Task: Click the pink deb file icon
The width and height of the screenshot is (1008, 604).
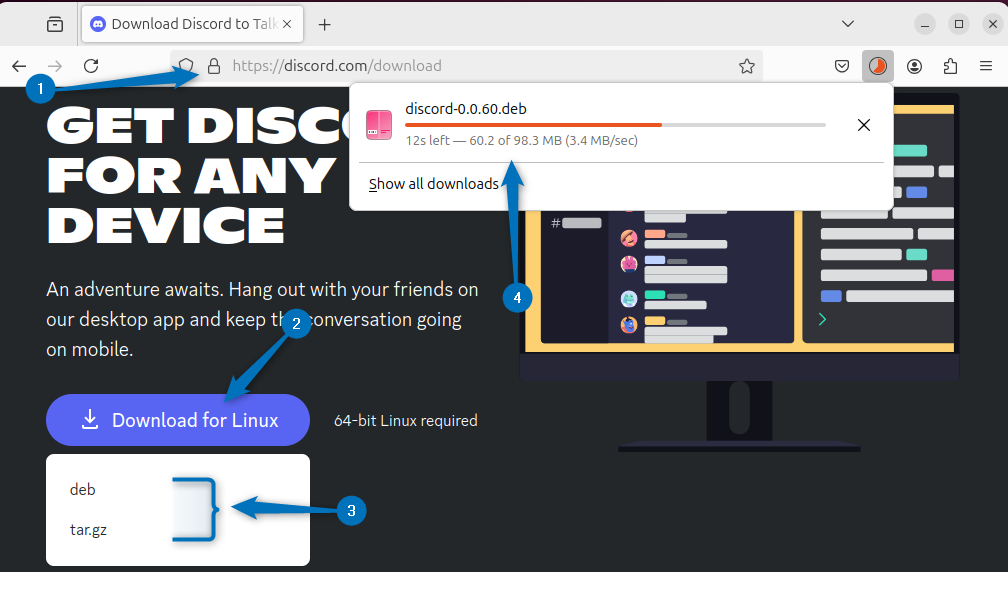Action: click(x=379, y=124)
